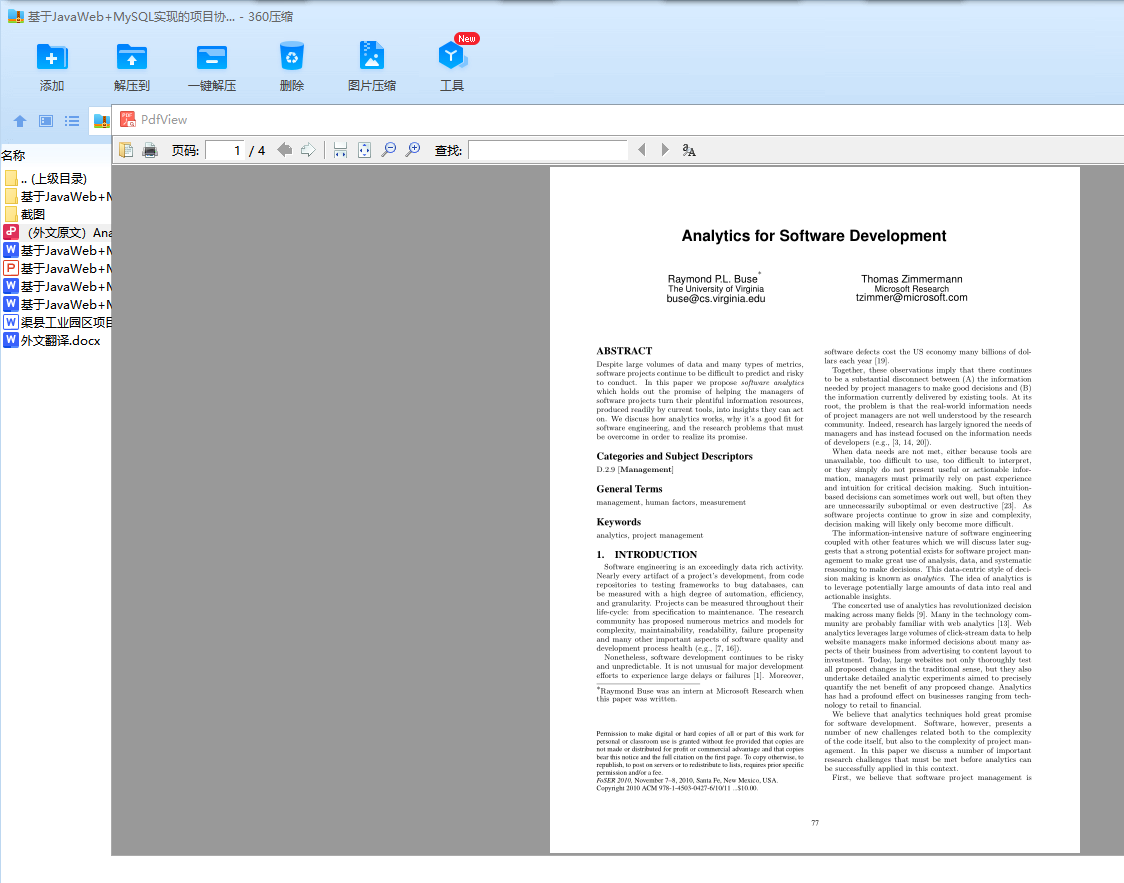Screen dimensions: 1124x883
Task: Select the 渠县工业园区项目 document
Action: pyautogui.click(x=56, y=322)
